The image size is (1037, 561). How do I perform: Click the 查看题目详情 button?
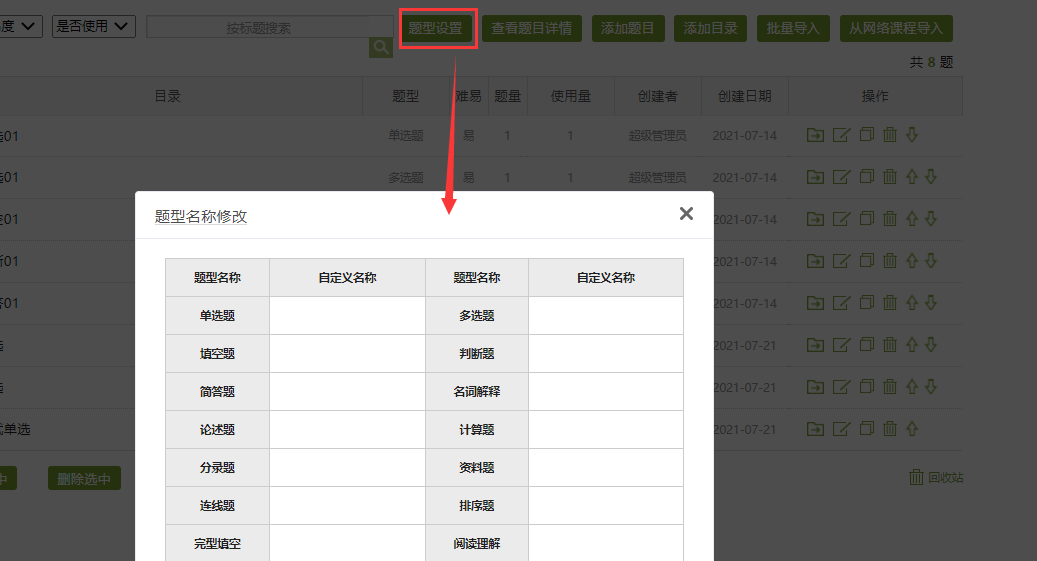(x=532, y=28)
